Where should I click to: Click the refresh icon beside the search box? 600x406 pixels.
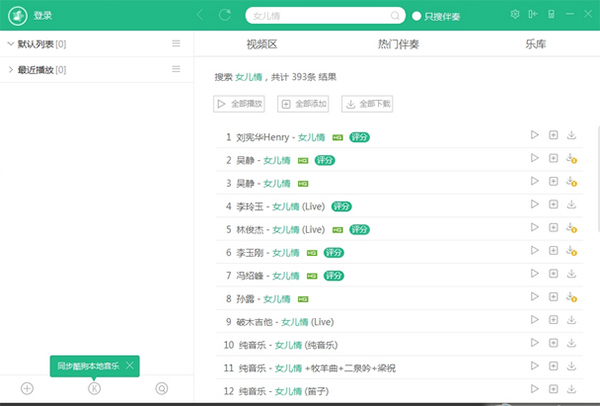pos(225,15)
